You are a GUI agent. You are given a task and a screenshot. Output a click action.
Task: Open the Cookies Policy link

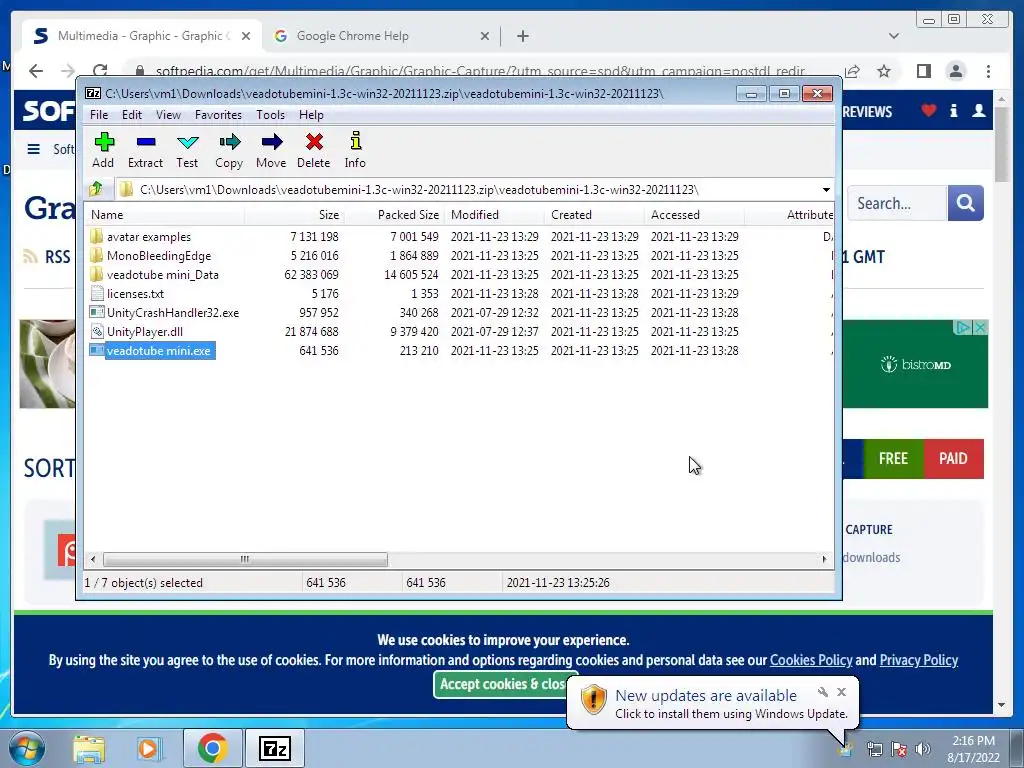click(x=810, y=660)
